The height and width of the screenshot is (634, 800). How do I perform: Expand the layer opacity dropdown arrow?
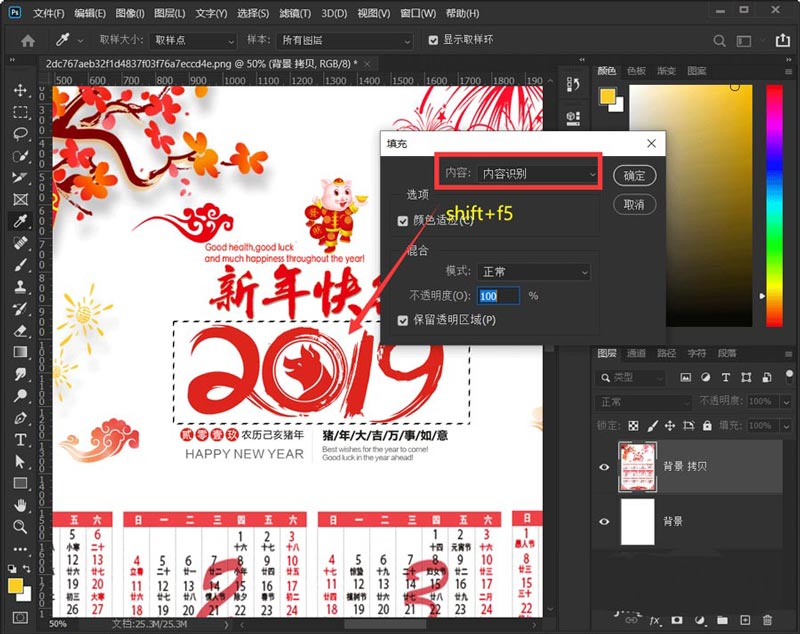click(786, 402)
